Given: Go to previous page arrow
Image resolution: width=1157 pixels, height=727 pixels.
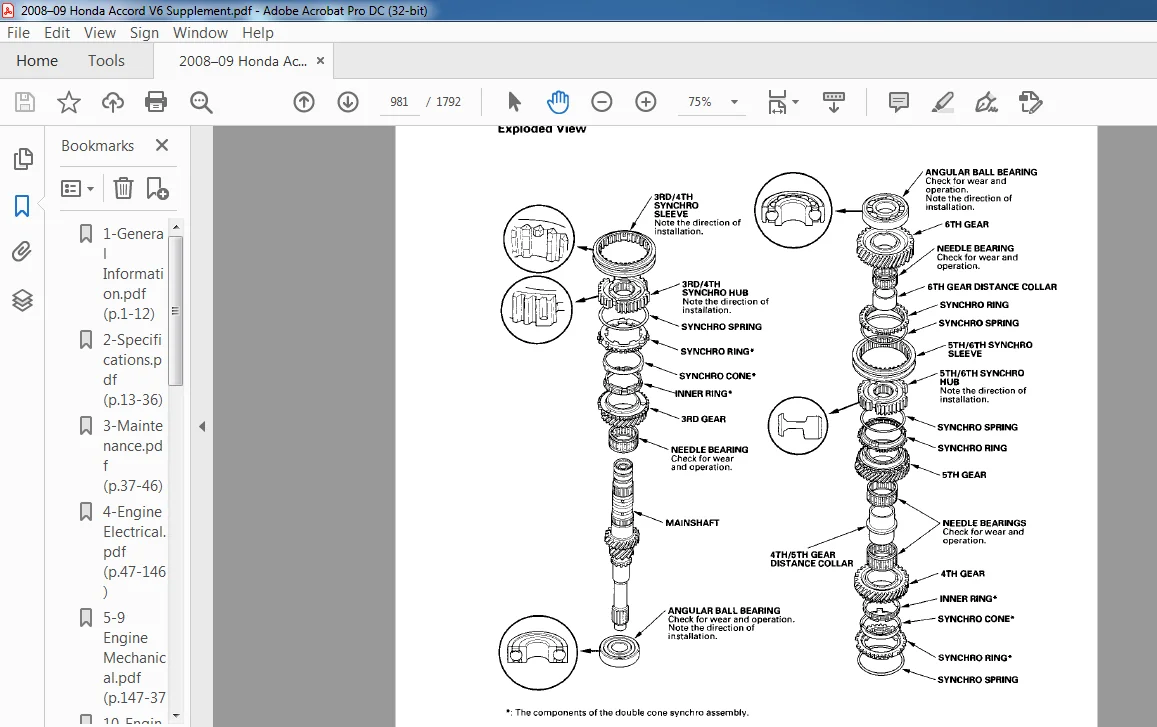Looking at the screenshot, I should point(304,102).
